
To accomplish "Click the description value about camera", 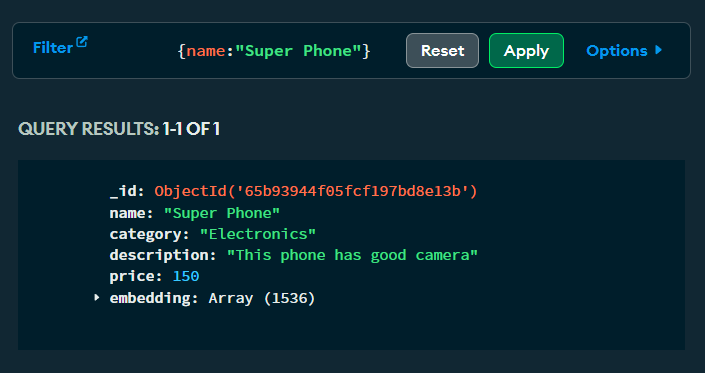I will pyautogui.click(x=352, y=255).
